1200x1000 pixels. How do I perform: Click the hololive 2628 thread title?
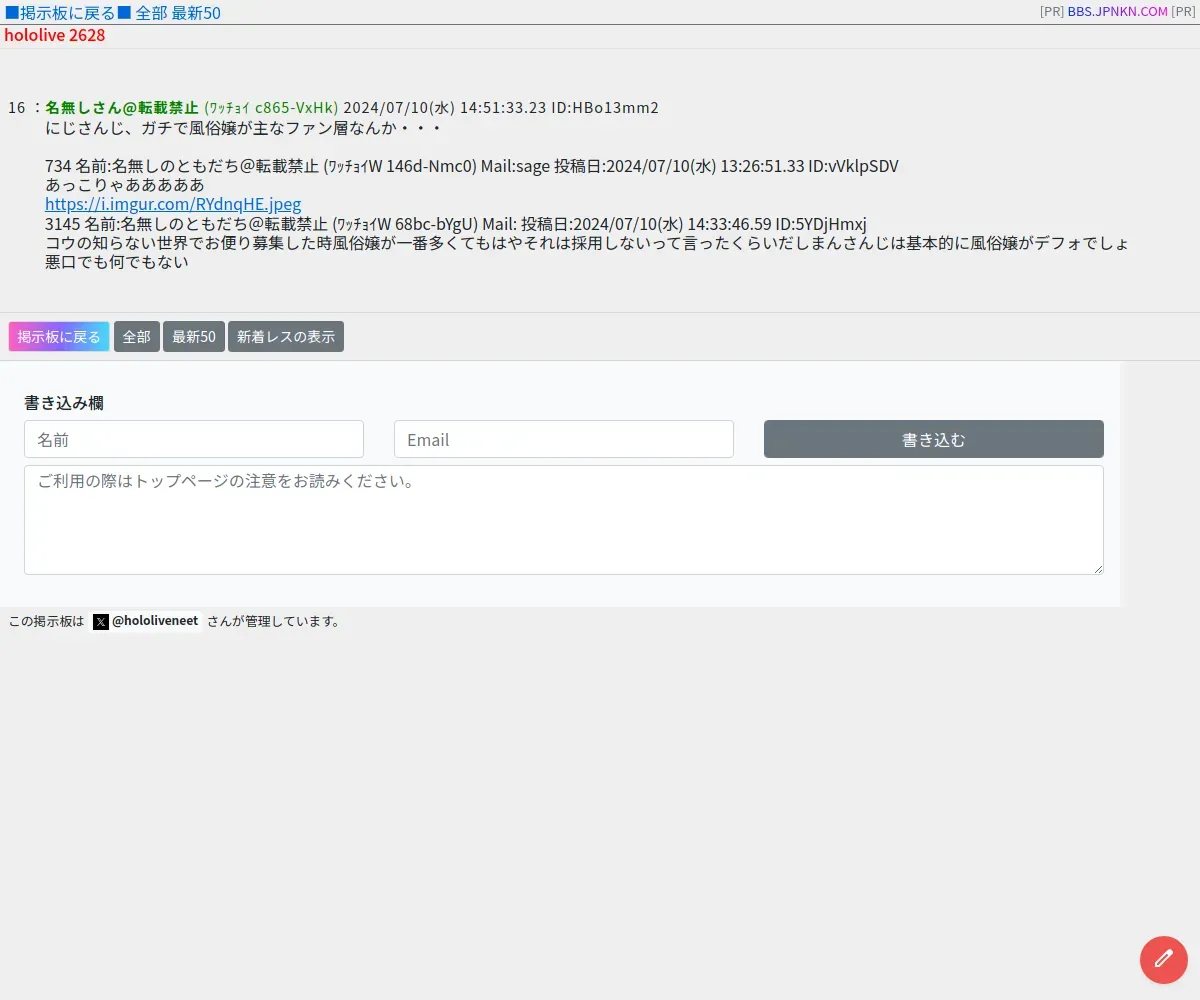pyautogui.click(x=54, y=35)
